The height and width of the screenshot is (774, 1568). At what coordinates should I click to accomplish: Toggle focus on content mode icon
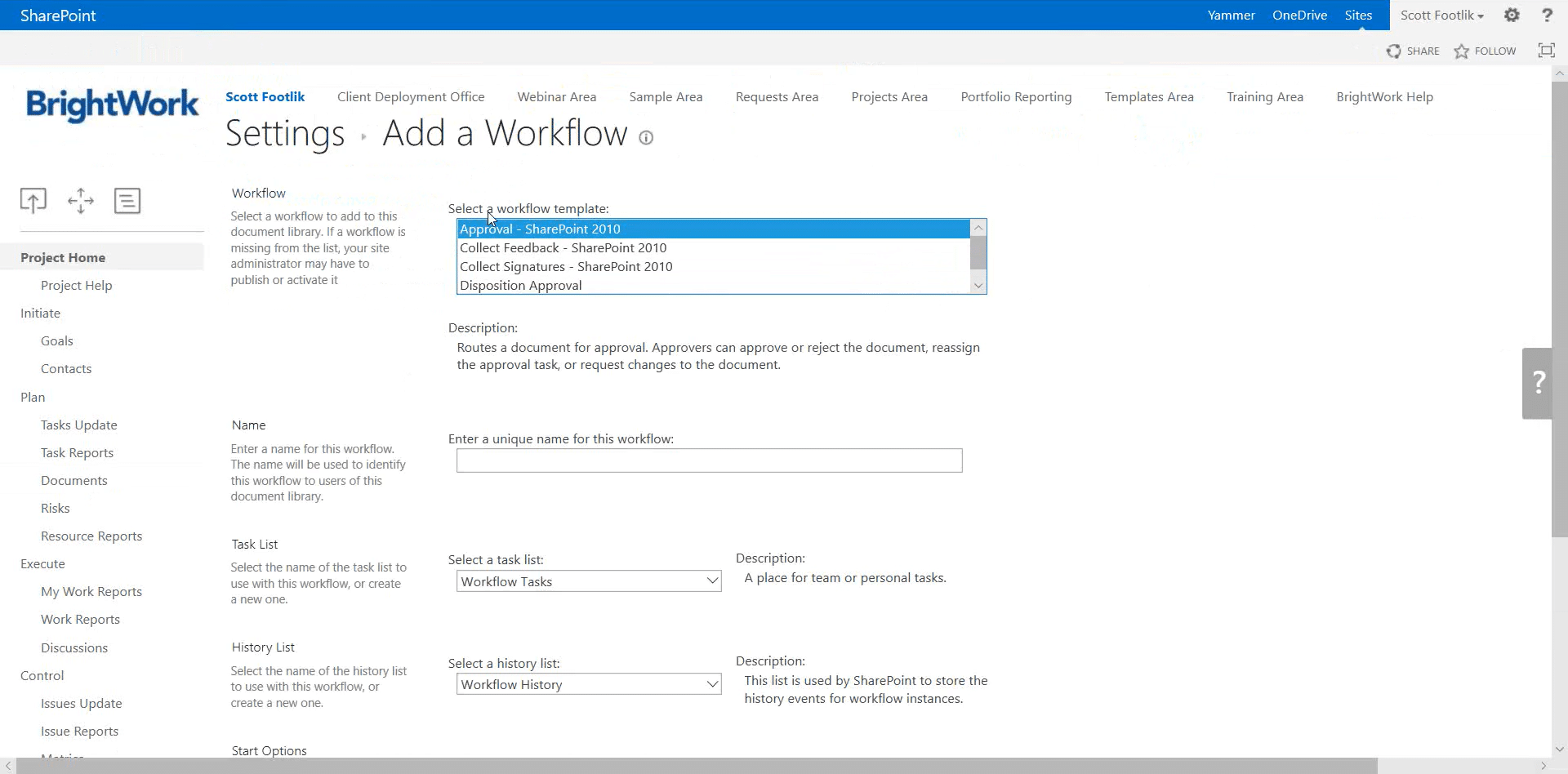pyautogui.click(x=1546, y=51)
